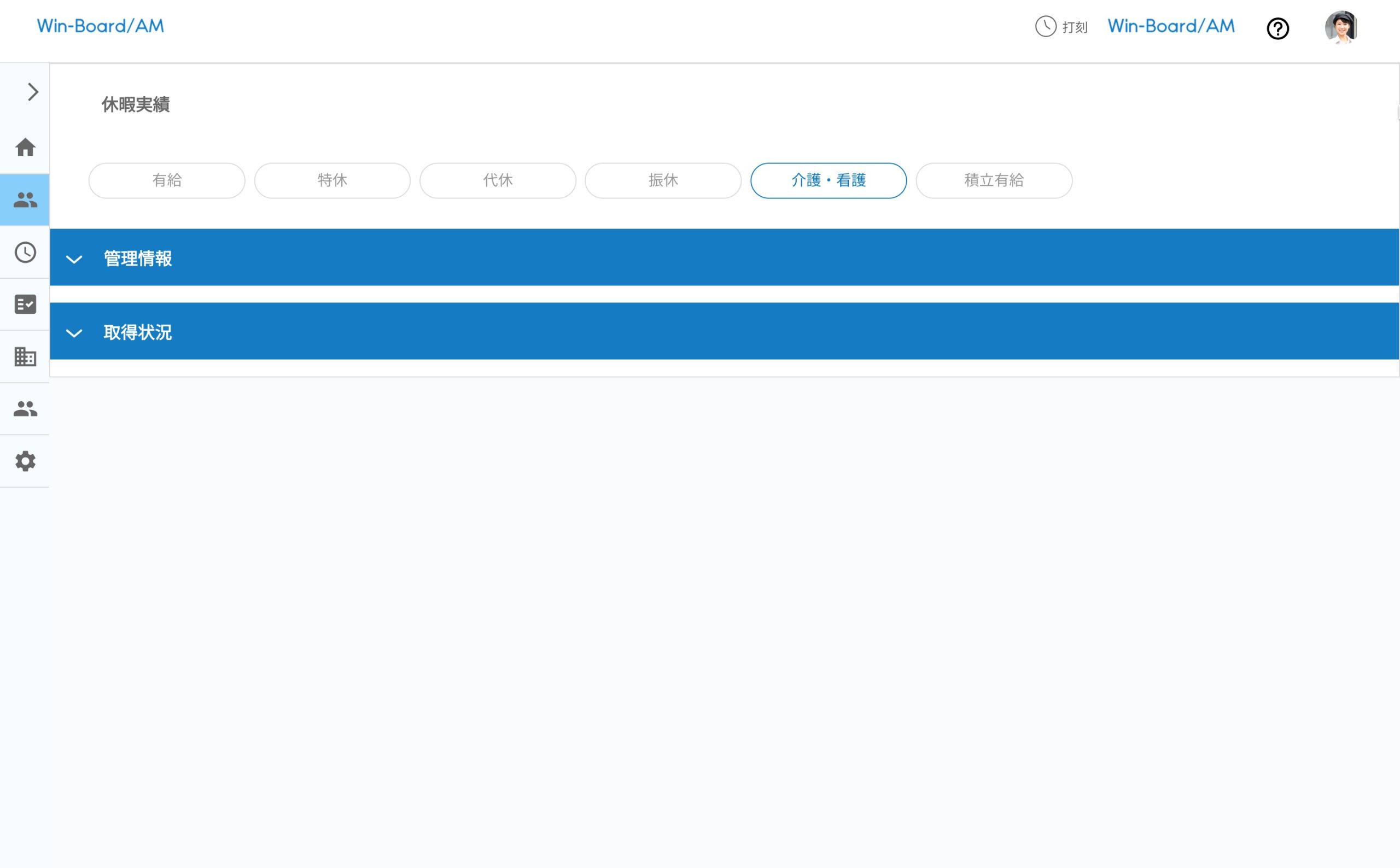
Task: Click the Win-Board/AM logo at top left
Action: [x=101, y=26]
